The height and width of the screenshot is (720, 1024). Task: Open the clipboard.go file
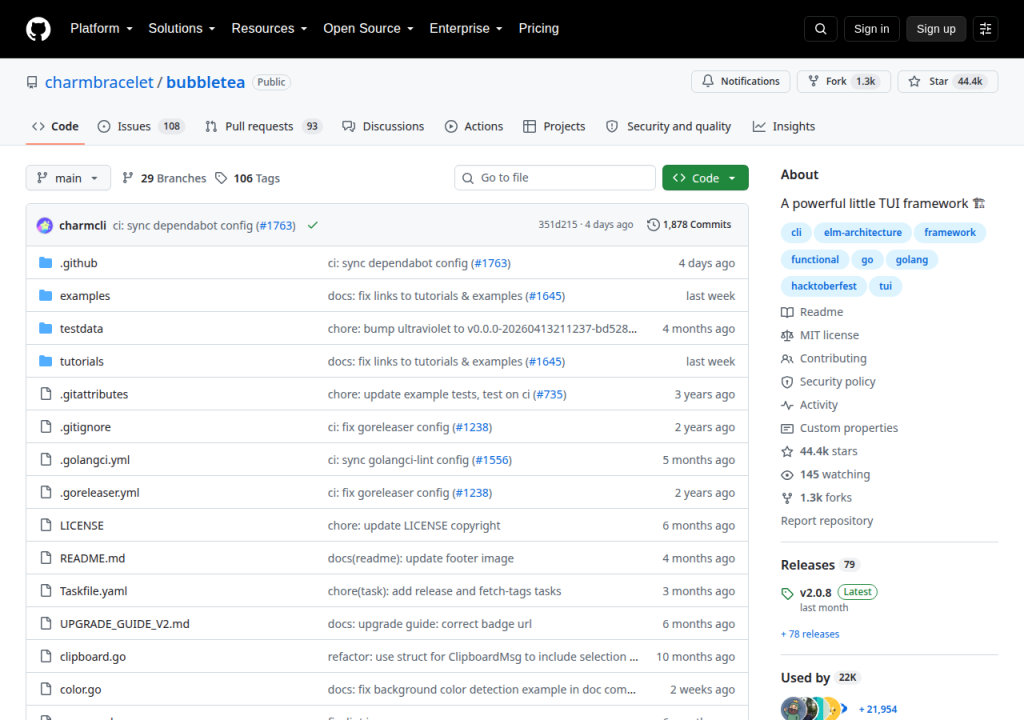coord(93,656)
